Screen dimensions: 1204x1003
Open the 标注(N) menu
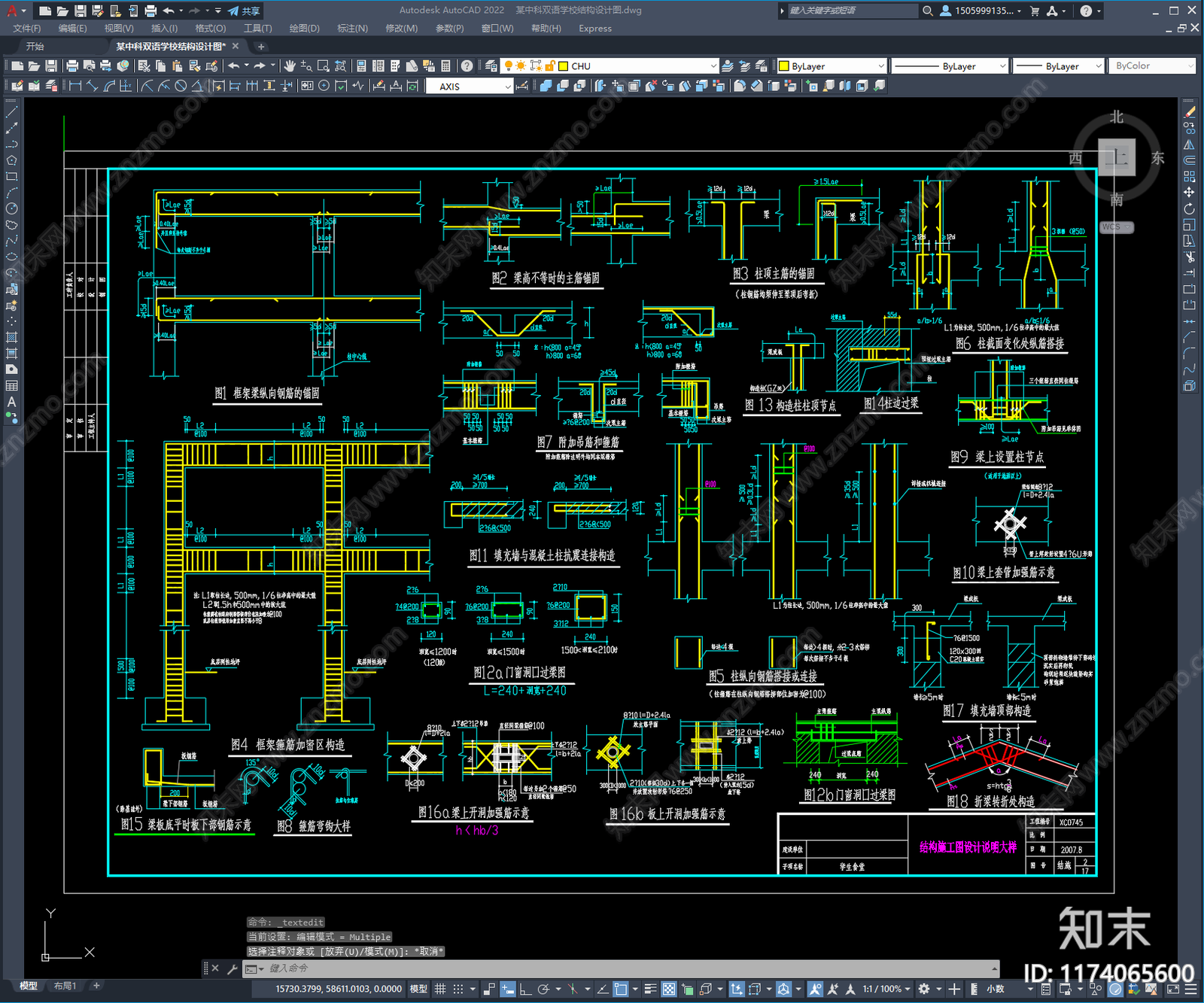(x=352, y=29)
